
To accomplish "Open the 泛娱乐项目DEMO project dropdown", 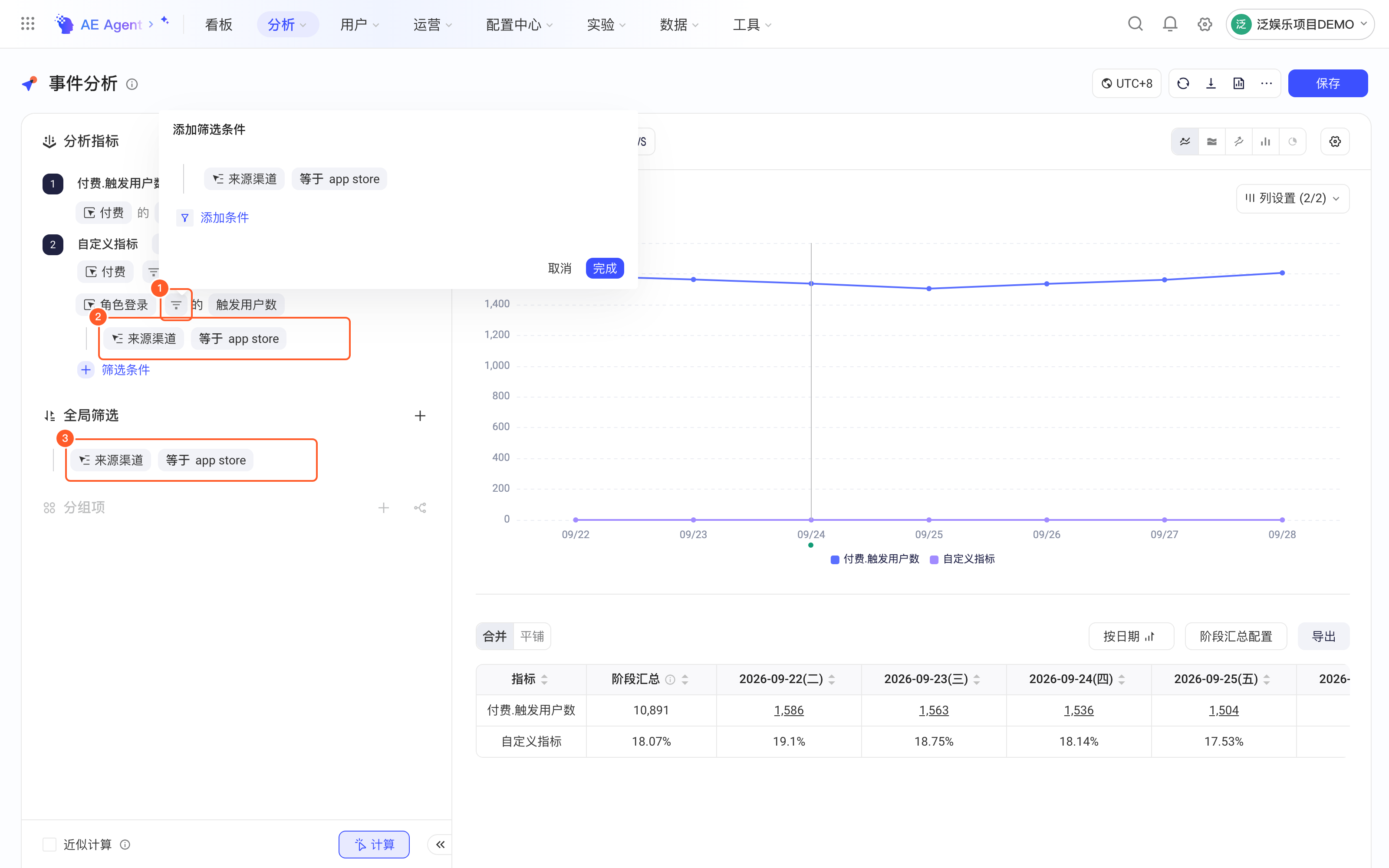I will (x=1300, y=24).
